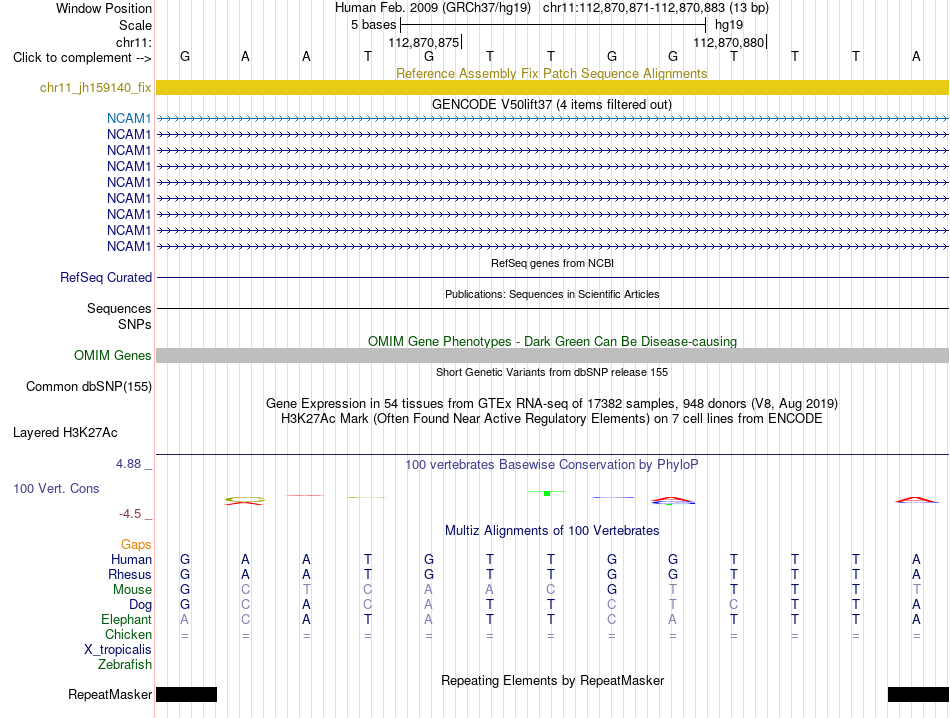Click the Zebrafish species label

pos(125,665)
